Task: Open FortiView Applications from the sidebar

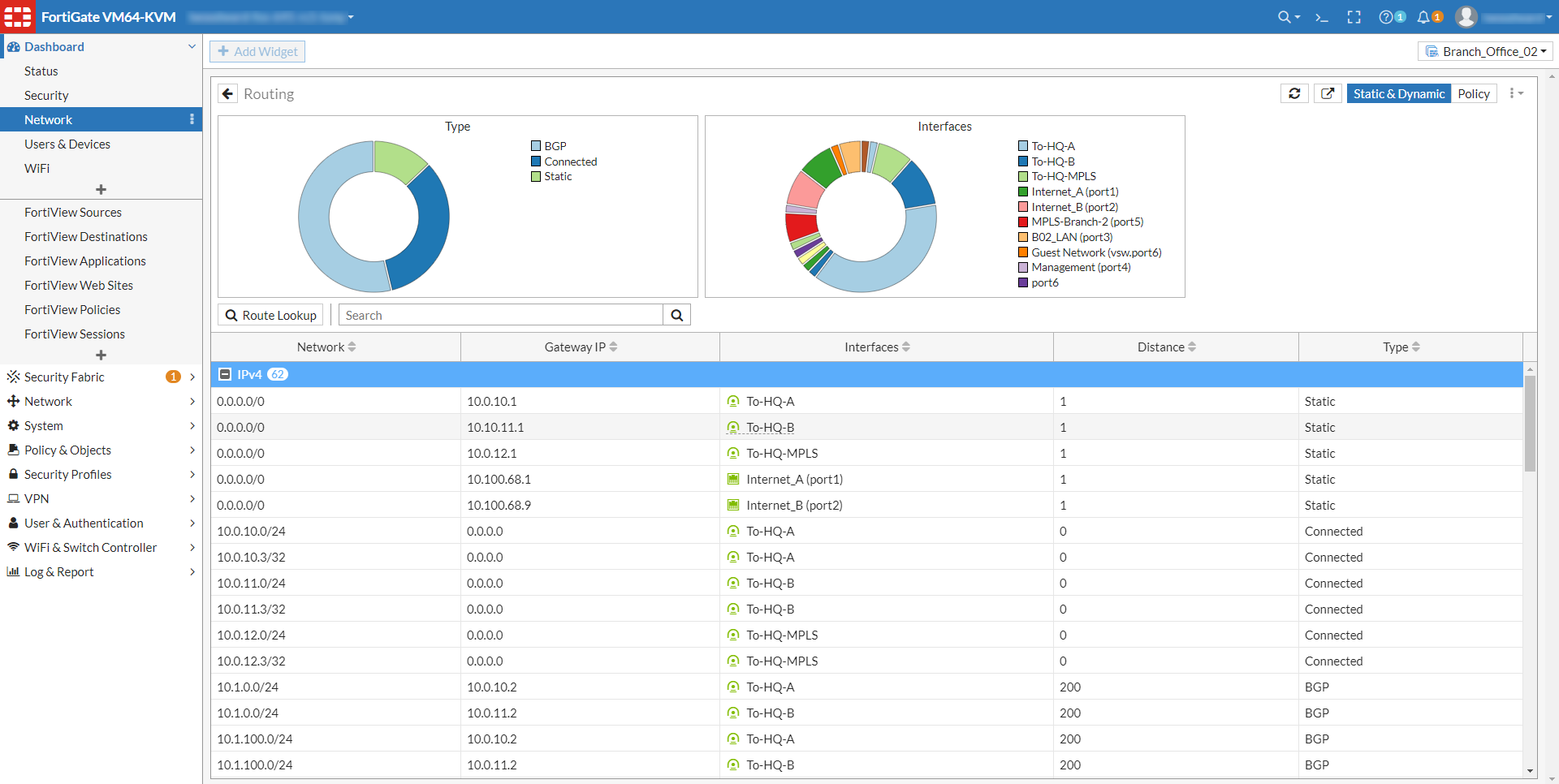Action: click(x=85, y=261)
